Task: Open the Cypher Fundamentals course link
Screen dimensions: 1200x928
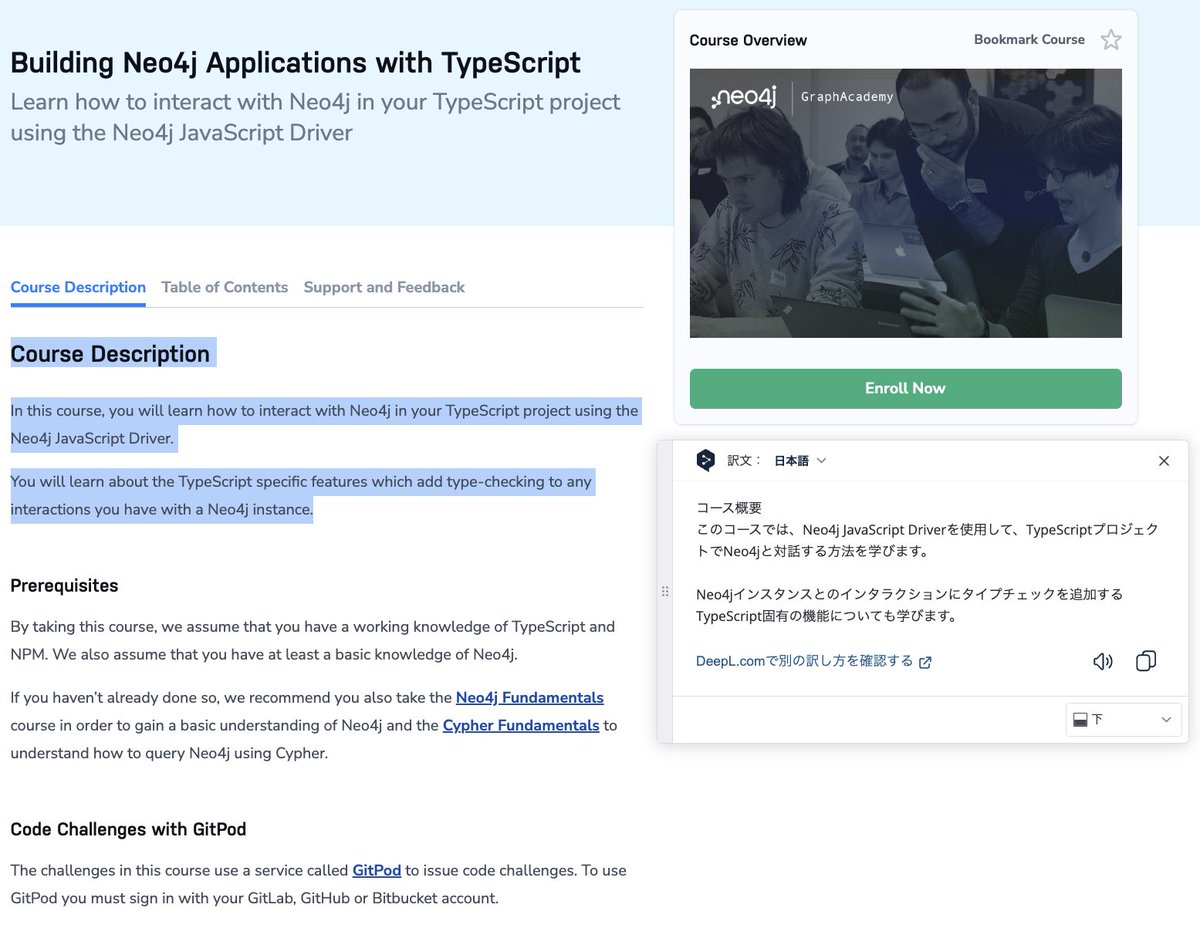Action: pos(521,725)
